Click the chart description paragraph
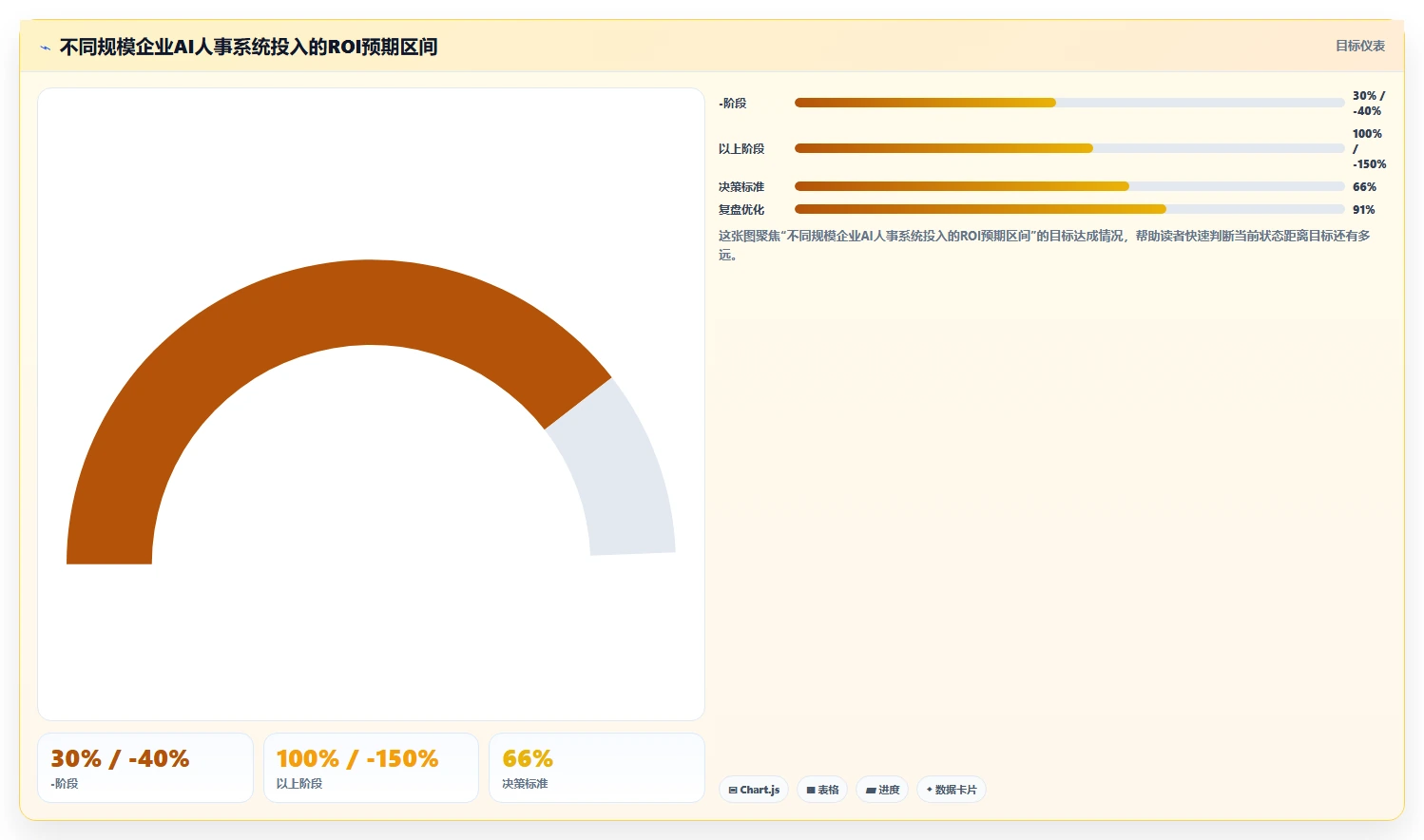 coord(1045,245)
